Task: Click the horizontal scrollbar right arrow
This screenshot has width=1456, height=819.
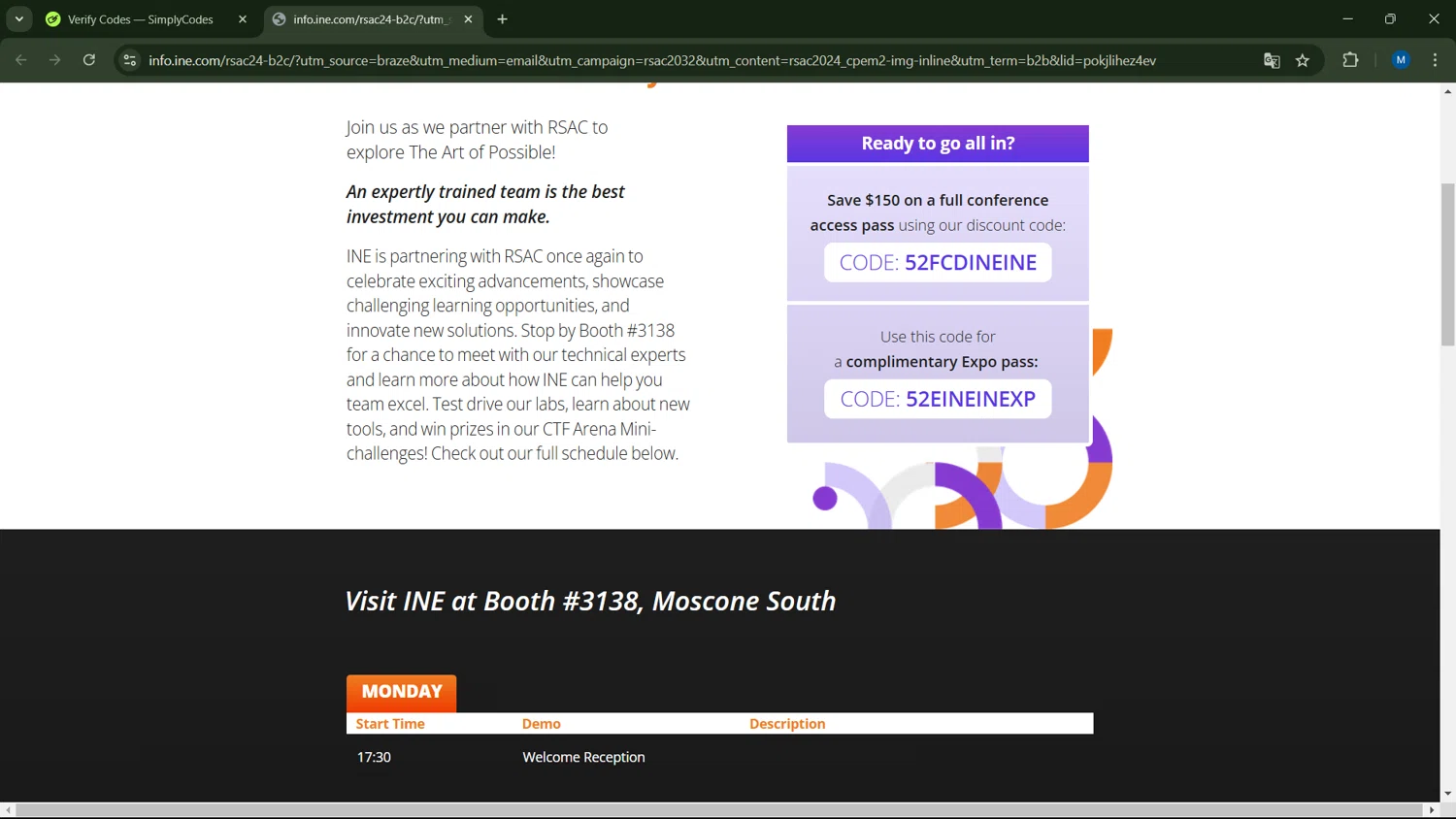Action: [1432, 810]
